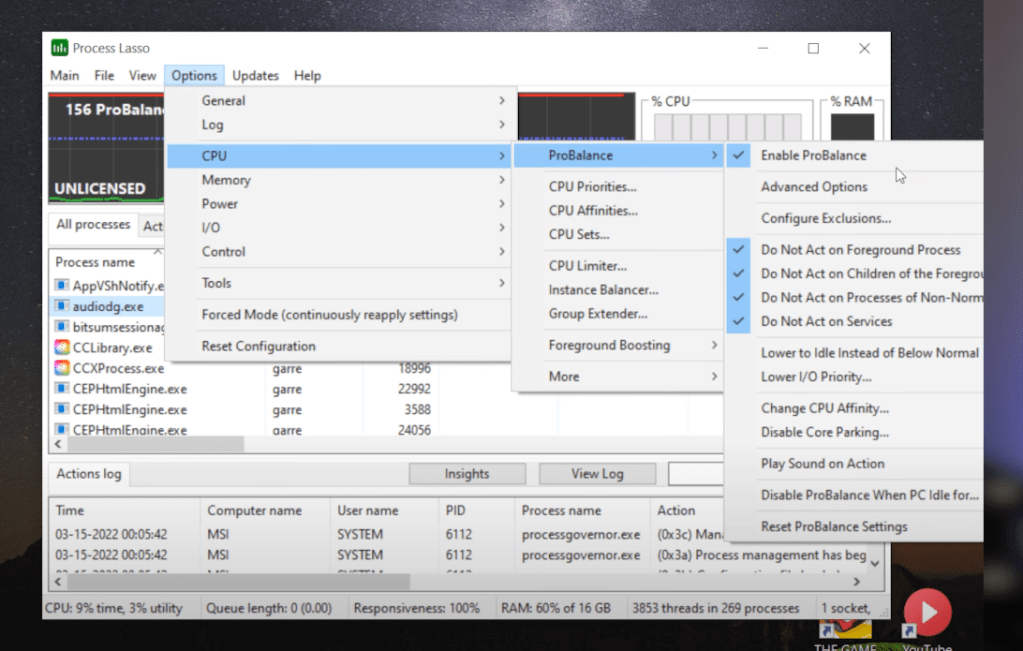
Task: Sort by Process name column header
Action: pyautogui.click(x=105, y=262)
